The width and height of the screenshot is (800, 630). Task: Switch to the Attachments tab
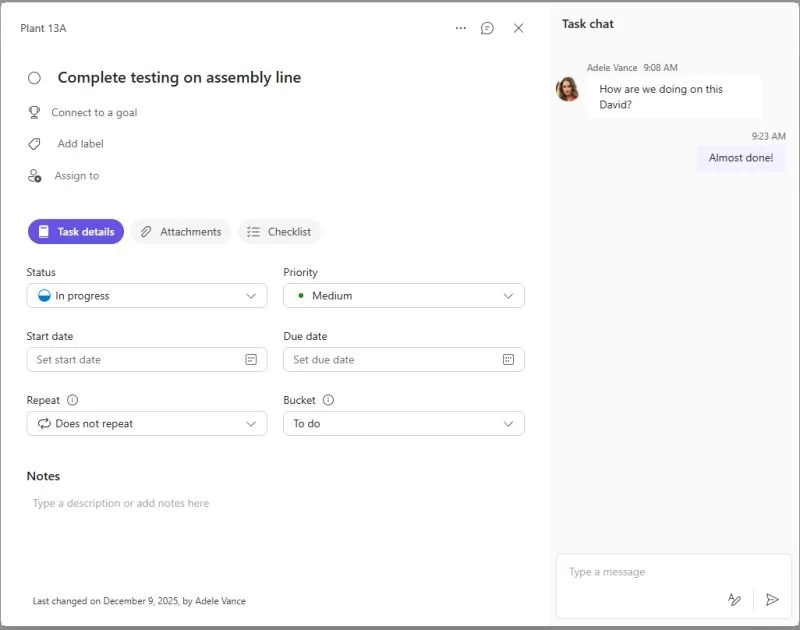180,231
